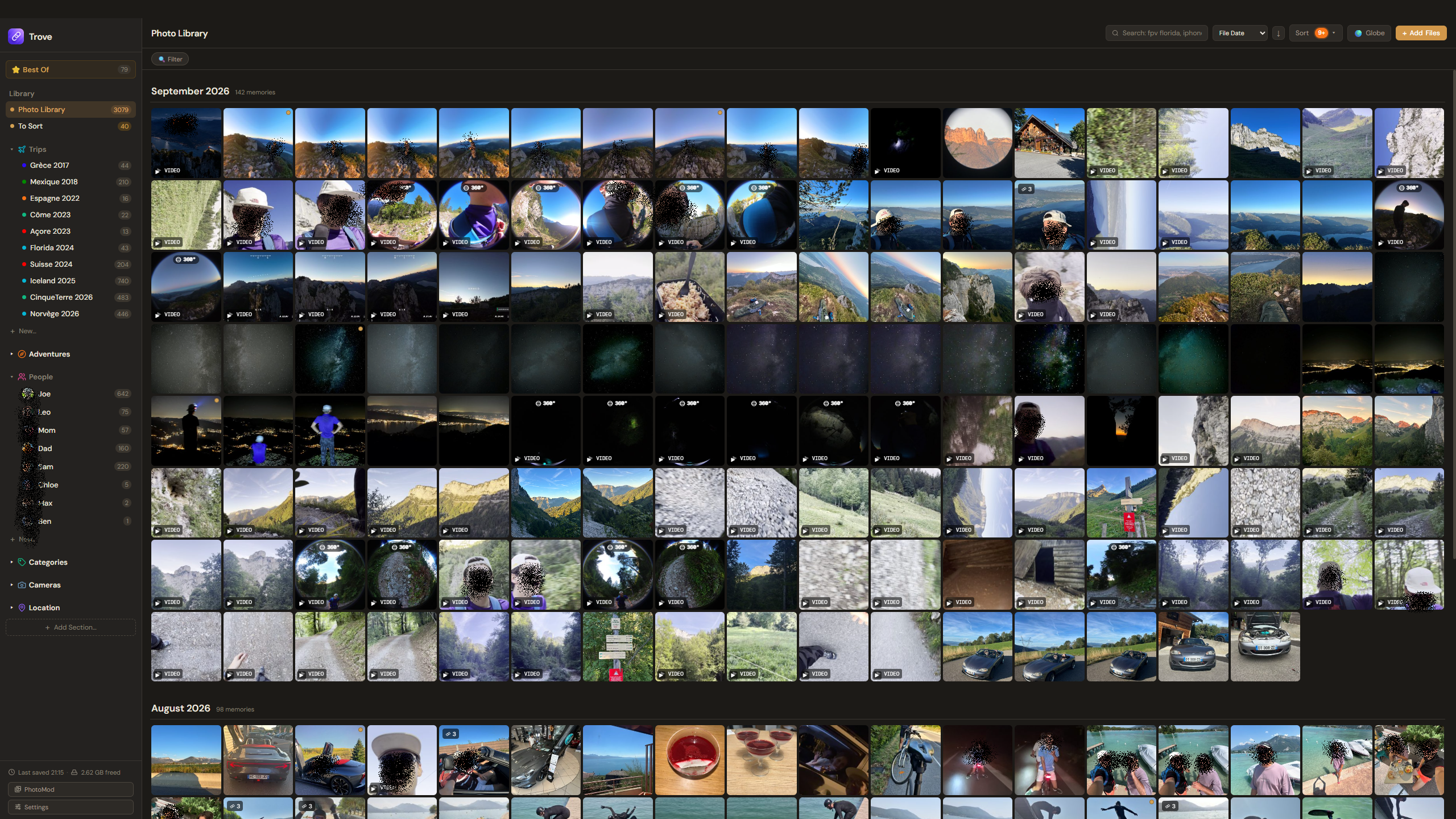Click the magnifier icon in the search box

1115,33
